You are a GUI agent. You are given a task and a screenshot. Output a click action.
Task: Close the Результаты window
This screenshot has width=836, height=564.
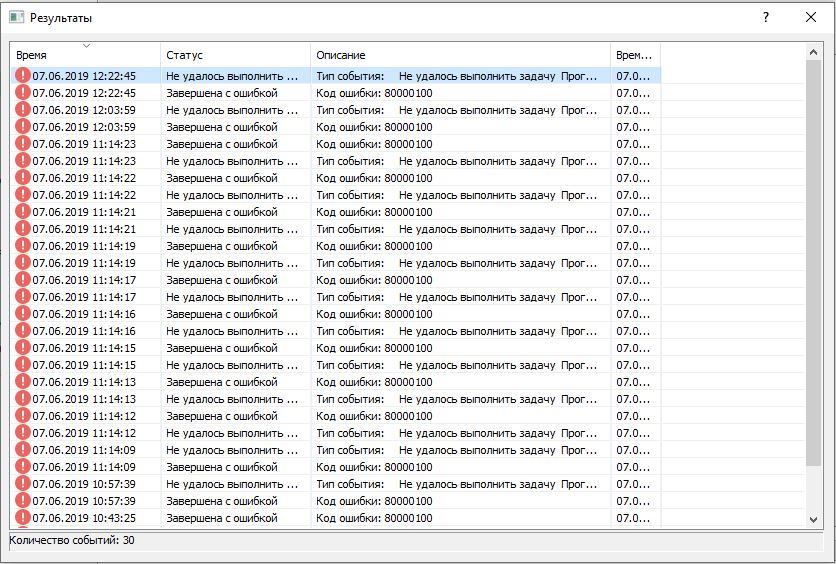click(x=811, y=17)
